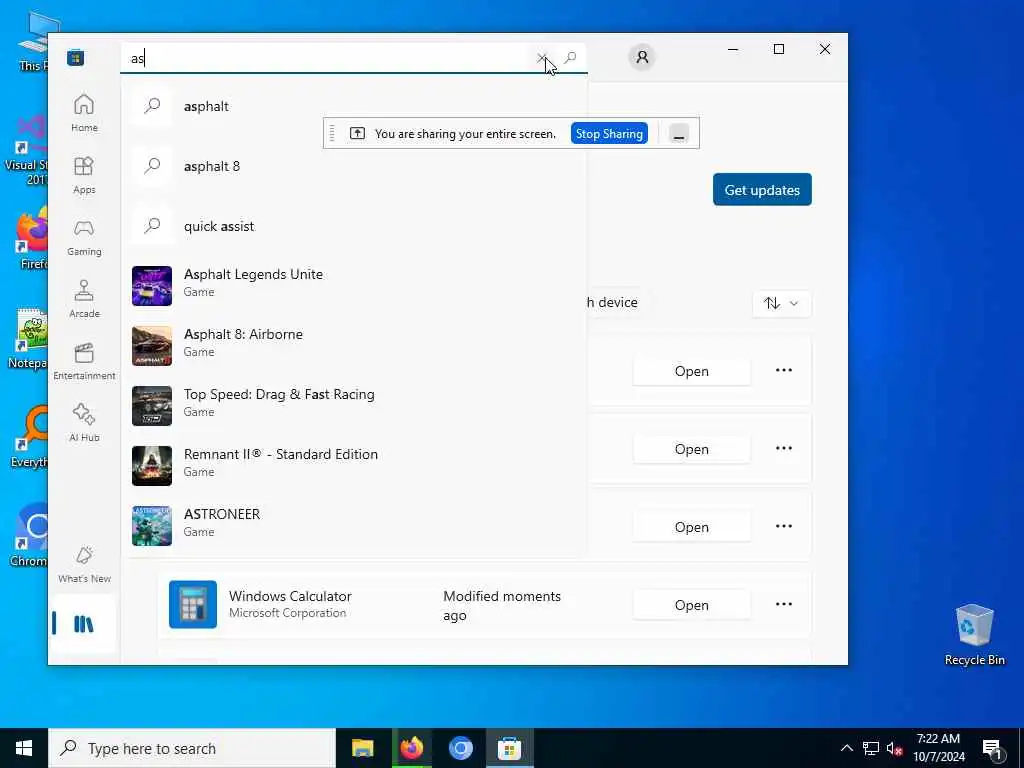The height and width of the screenshot is (768, 1024).
Task: Open Asphalt 8: Airborne game result
Action: (354, 345)
